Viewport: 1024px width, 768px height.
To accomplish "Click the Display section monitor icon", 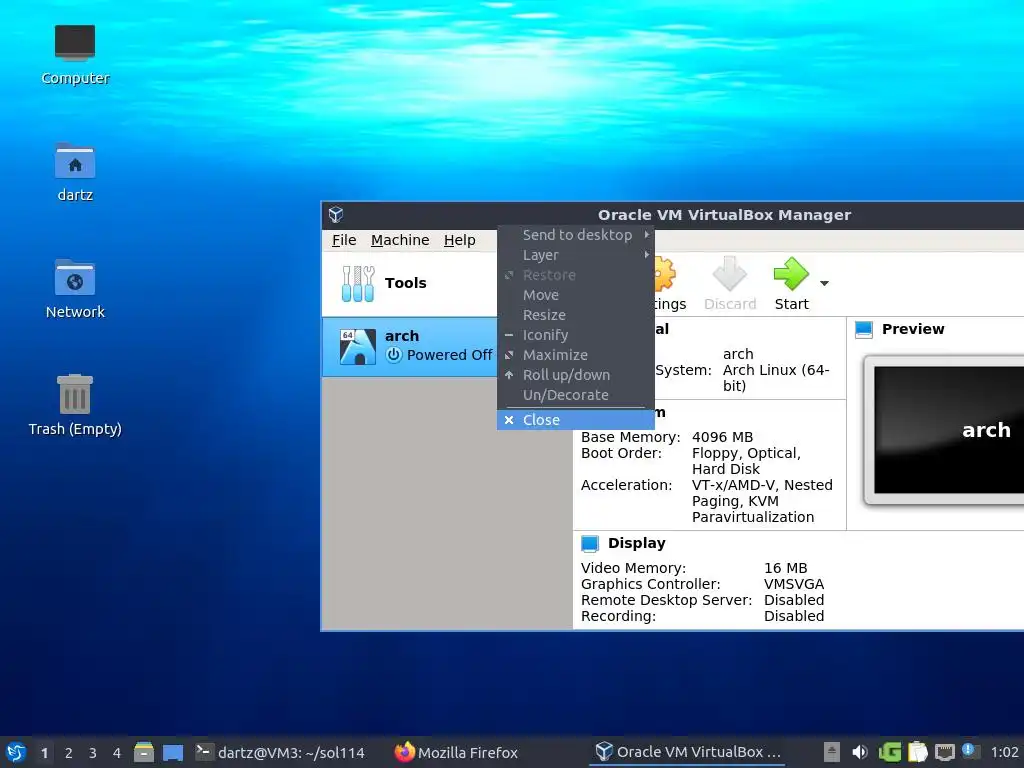I will 590,543.
